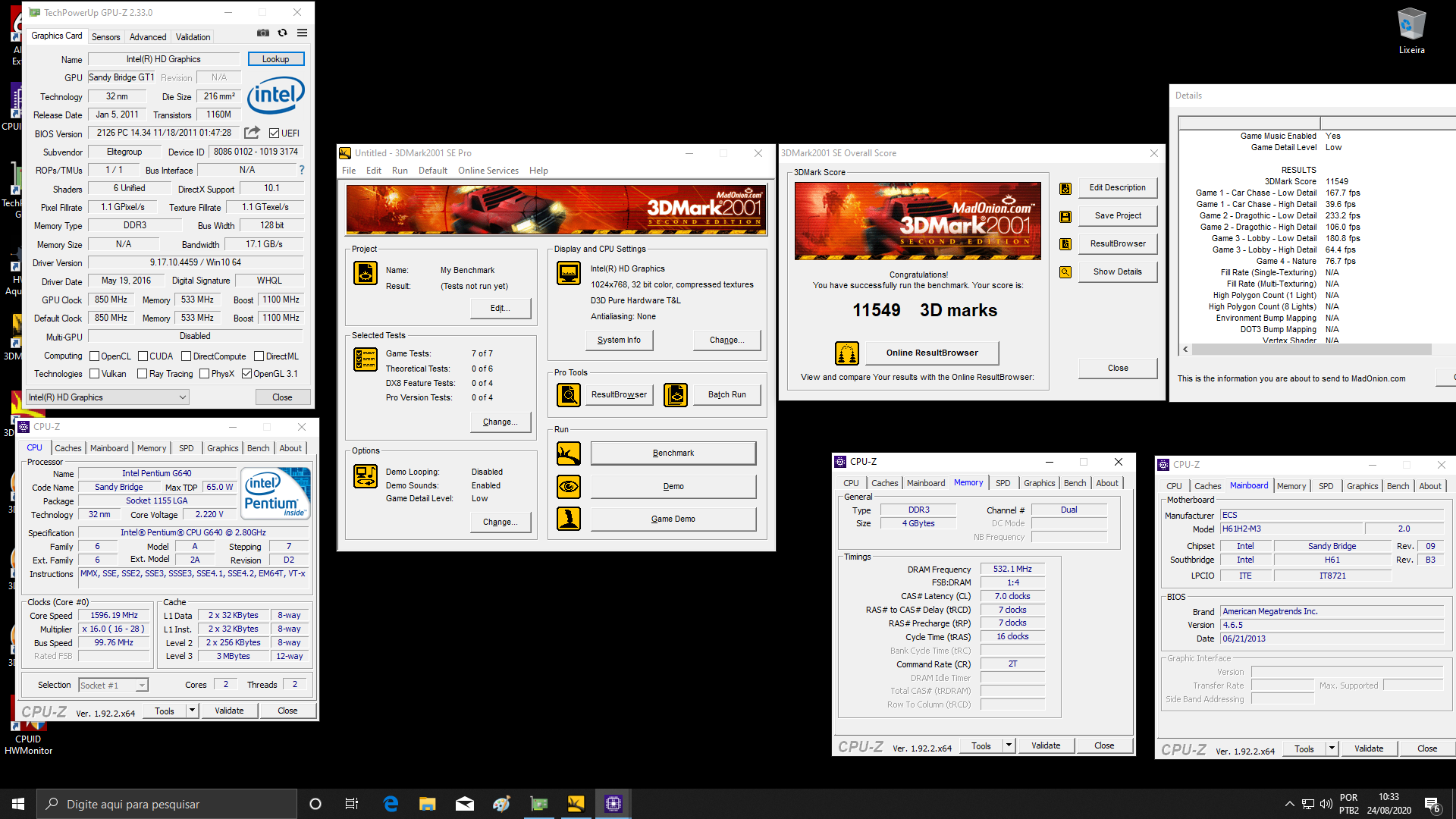Toggle the UEFI checkbox in GPU-Z

tap(274, 133)
